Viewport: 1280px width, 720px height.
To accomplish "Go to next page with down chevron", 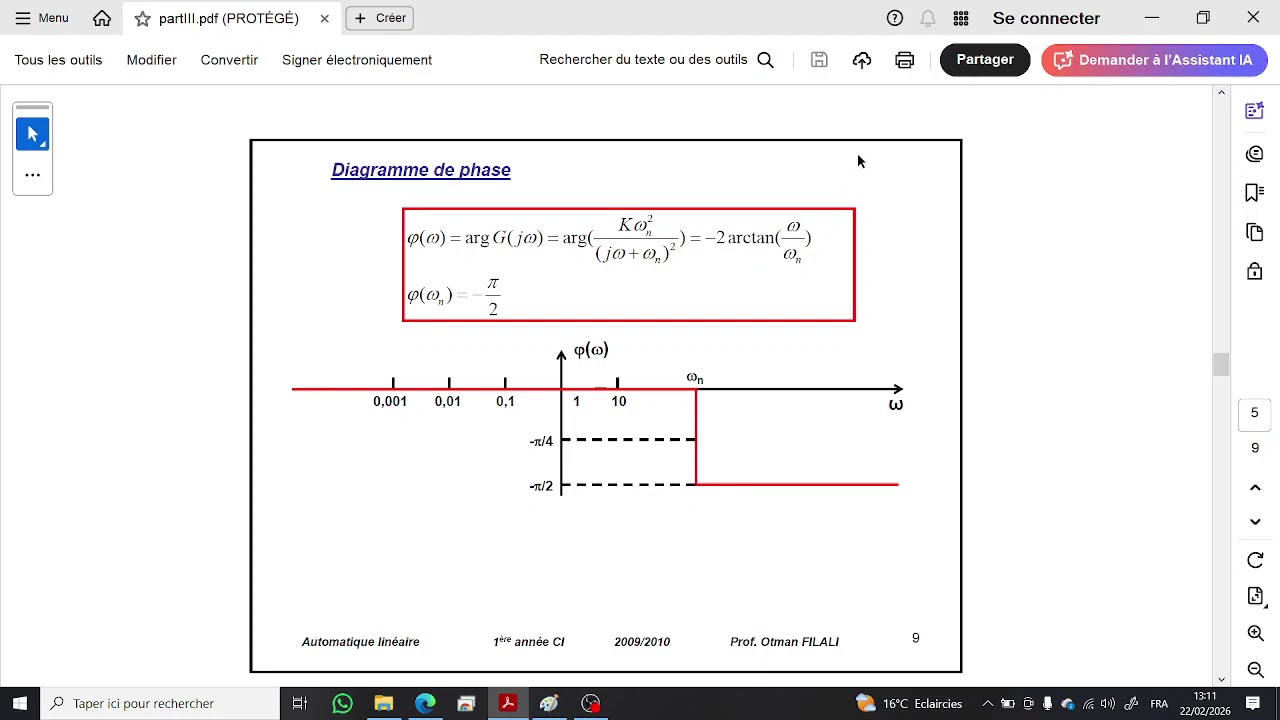I will pos(1255,522).
